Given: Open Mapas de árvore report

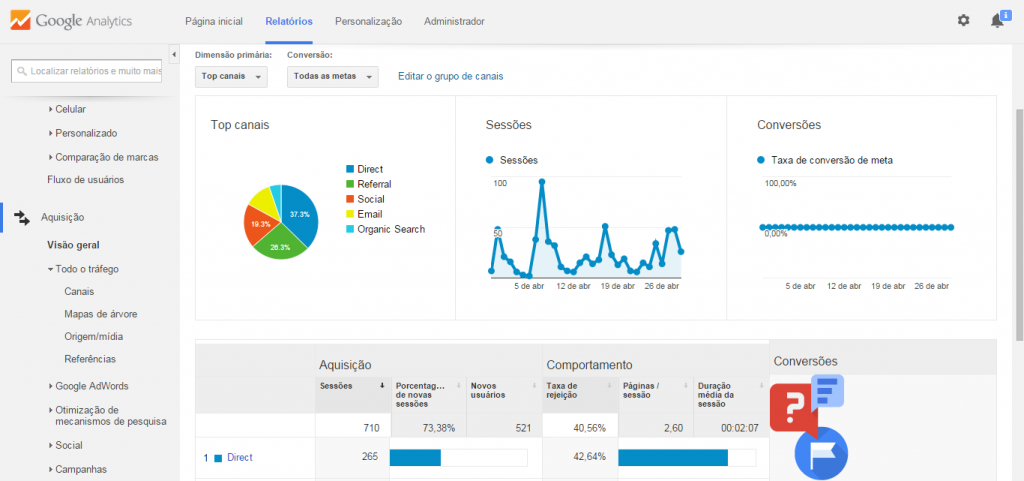Looking at the screenshot, I should [101, 314].
